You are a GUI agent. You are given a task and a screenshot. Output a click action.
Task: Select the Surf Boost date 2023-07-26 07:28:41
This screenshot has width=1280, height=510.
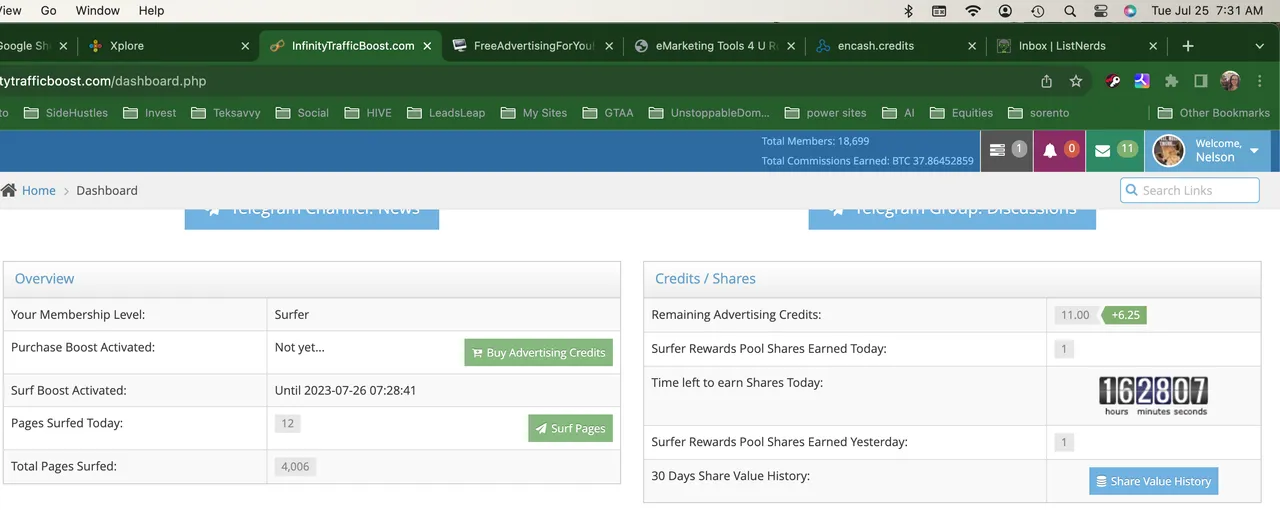point(345,391)
